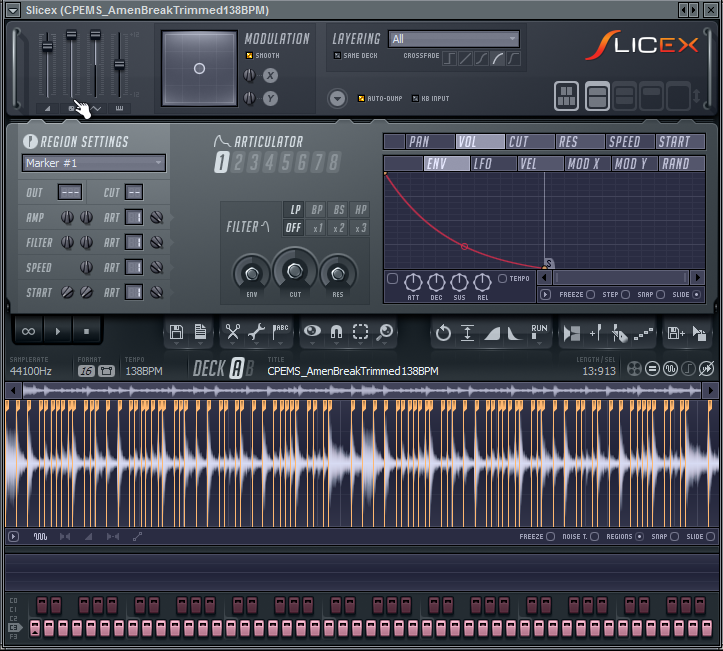Click the round waveform icon near length

pos(670,369)
